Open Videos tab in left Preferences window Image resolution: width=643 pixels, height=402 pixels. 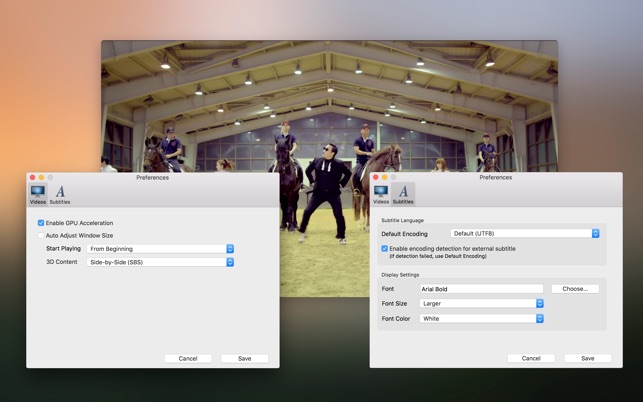(x=38, y=194)
